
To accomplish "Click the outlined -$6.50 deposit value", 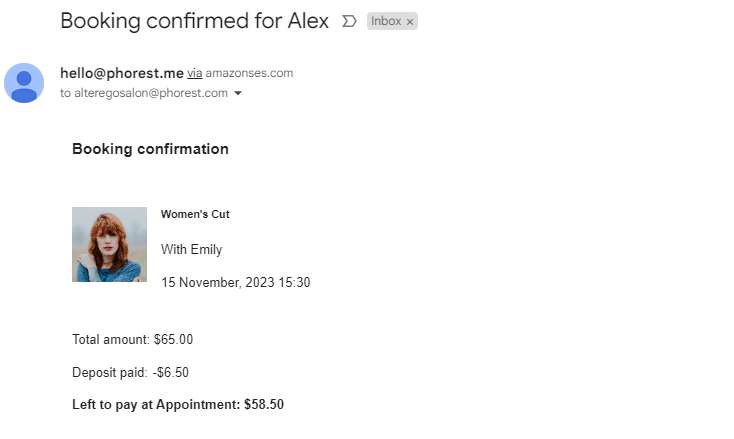I will 171,372.
